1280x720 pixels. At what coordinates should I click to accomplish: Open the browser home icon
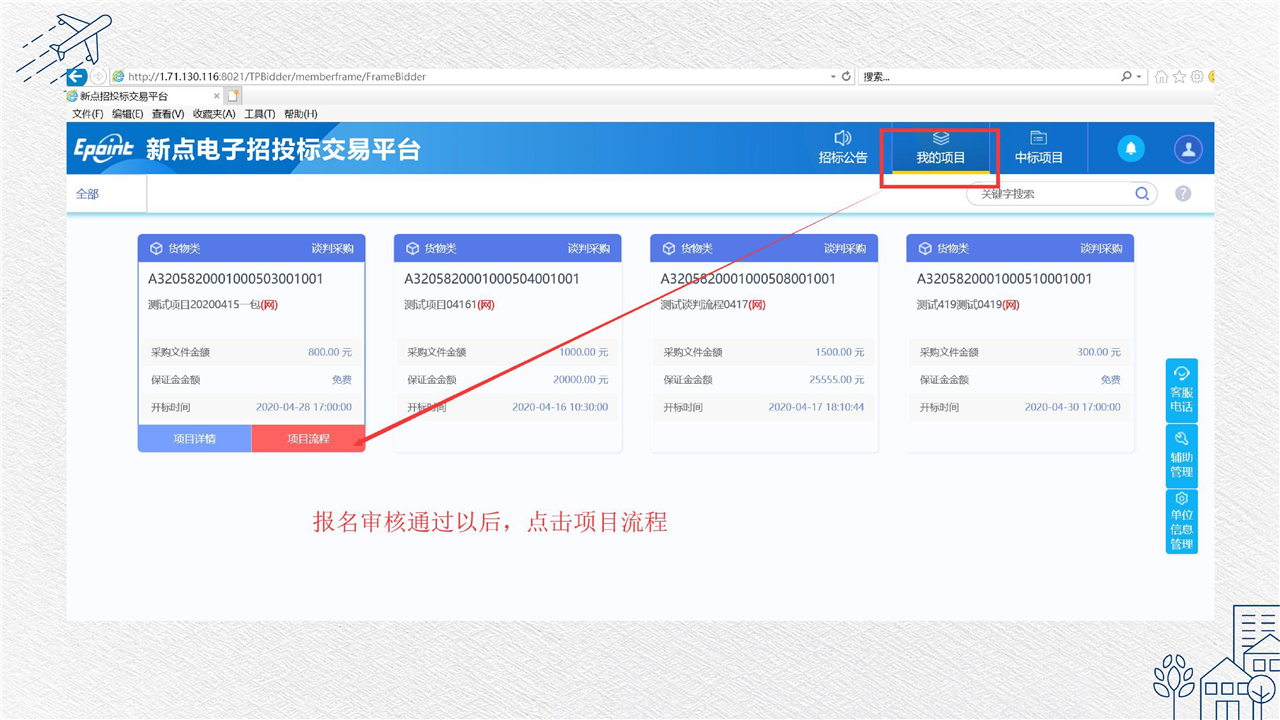(x=1161, y=77)
